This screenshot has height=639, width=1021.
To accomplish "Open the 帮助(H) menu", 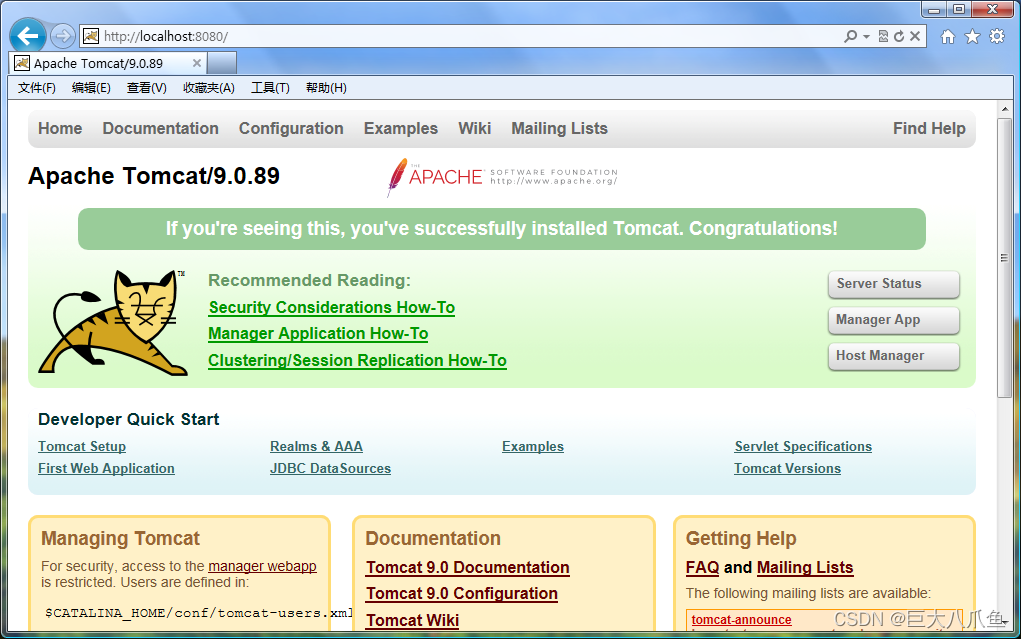I will (326, 88).
